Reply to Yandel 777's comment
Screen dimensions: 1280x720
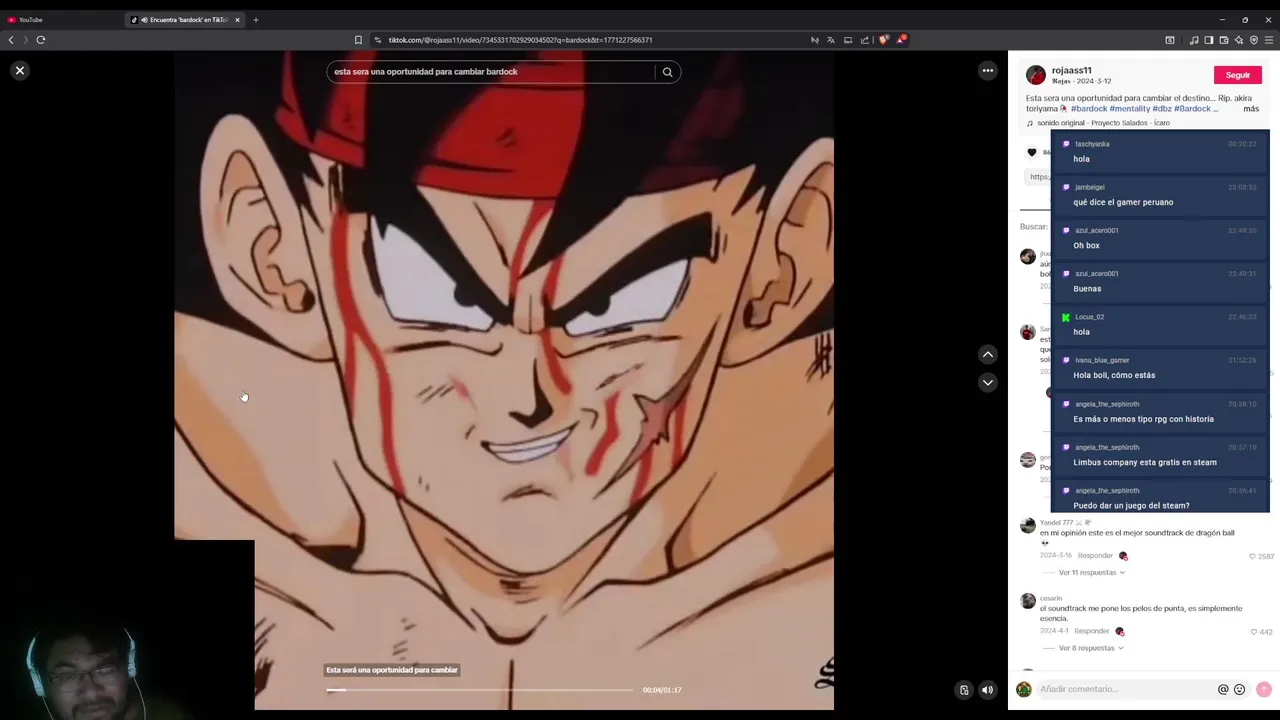click(x=1095, y=556)
